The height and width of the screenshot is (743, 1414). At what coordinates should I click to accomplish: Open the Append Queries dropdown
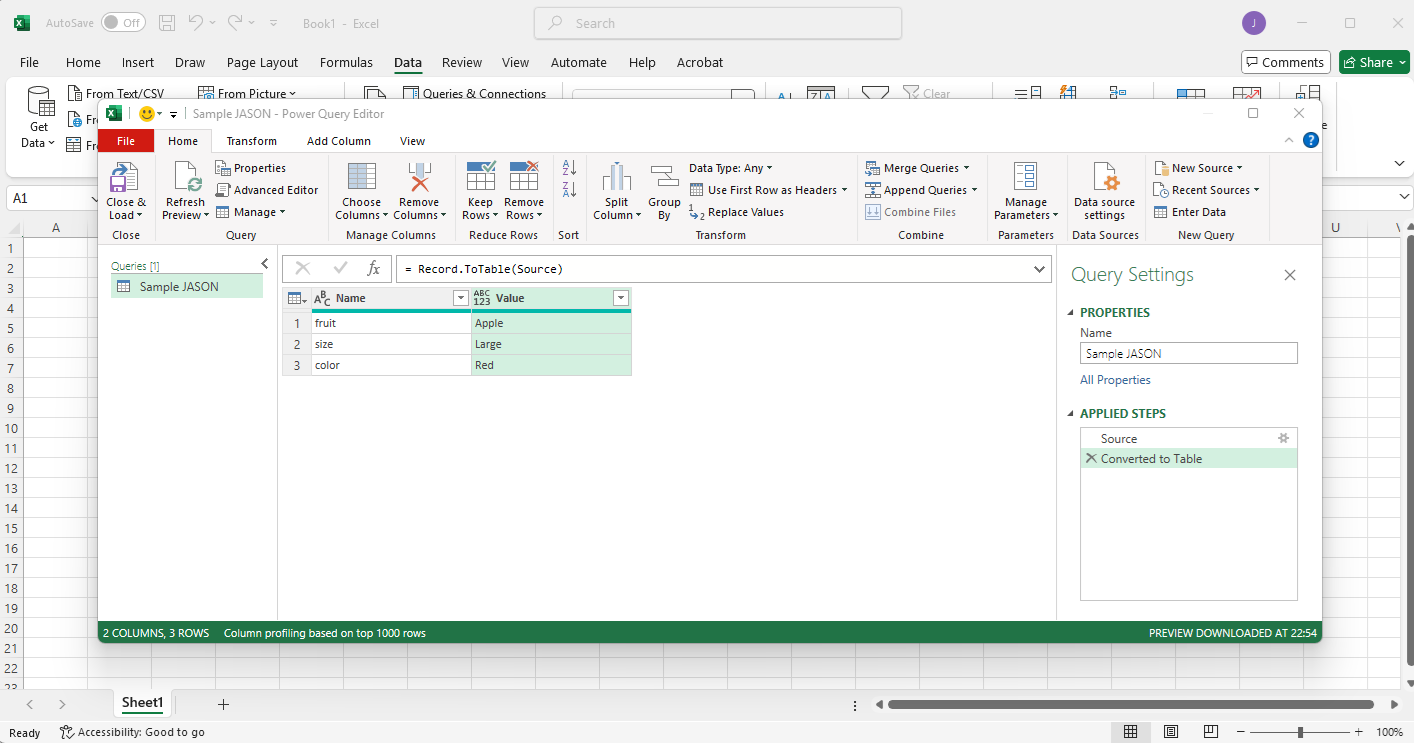[921, 190]
